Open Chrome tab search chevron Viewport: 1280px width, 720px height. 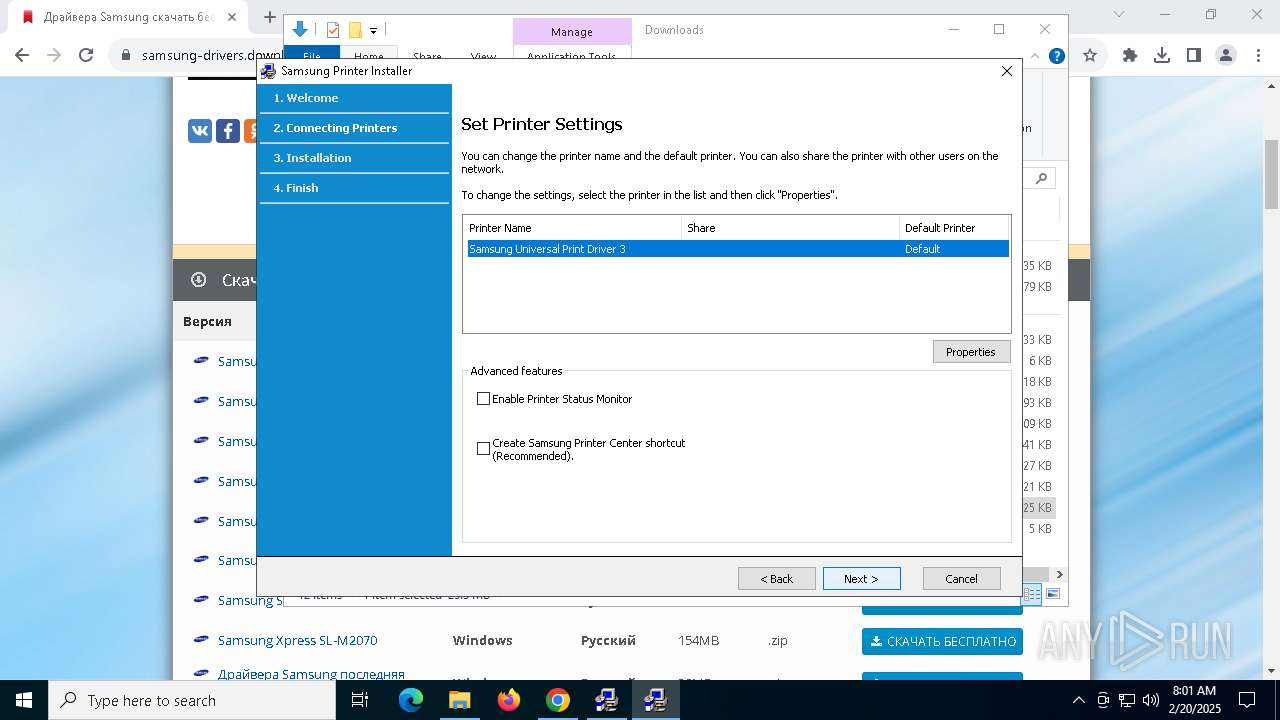(x=1121, y=15)
